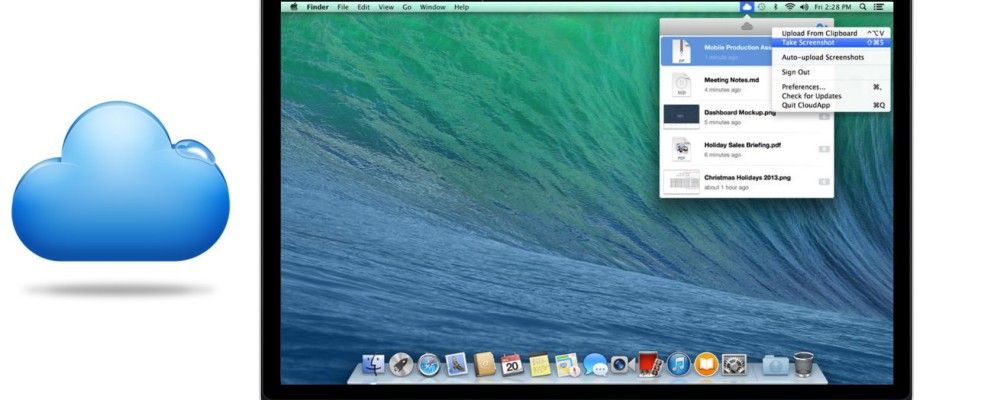Open Launchpad rocket icon in Dock
Viewport: 994px width, 400px height.
(401, 365)
